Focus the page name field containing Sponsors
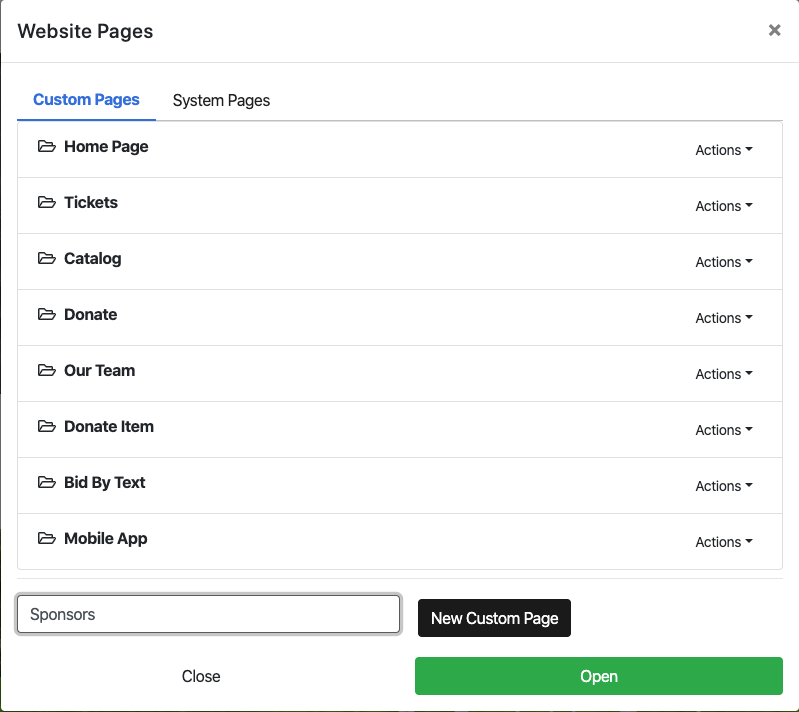Viewport: 799px width, 712px height. 208,614
